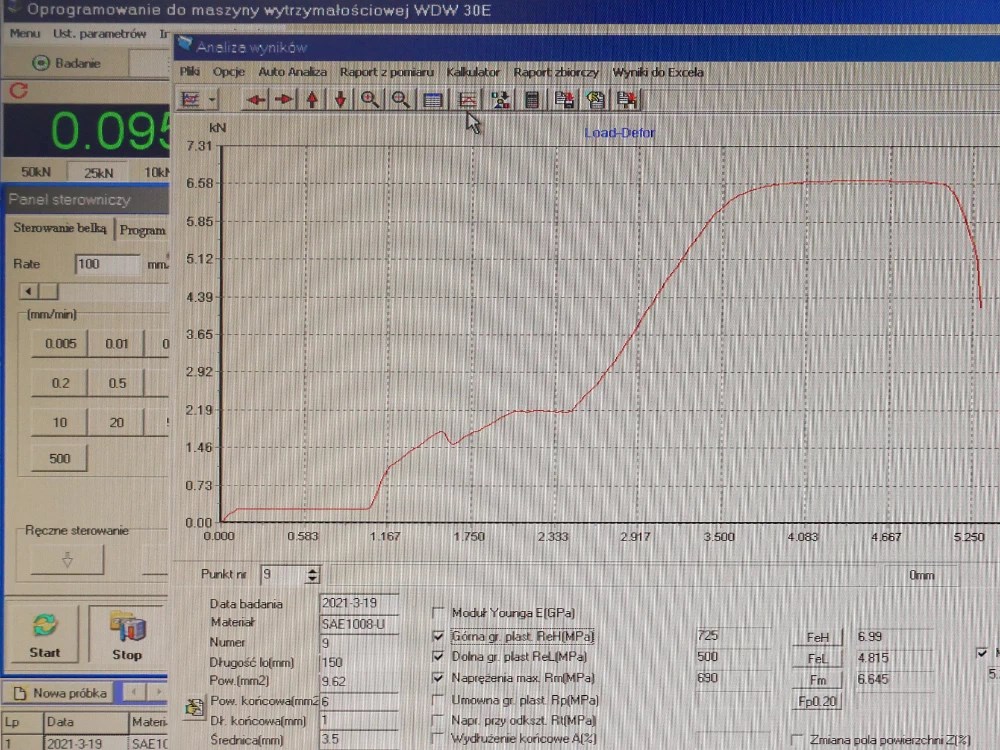Enable Moduł Younga E(GPa) checkbox

(438, 613)
